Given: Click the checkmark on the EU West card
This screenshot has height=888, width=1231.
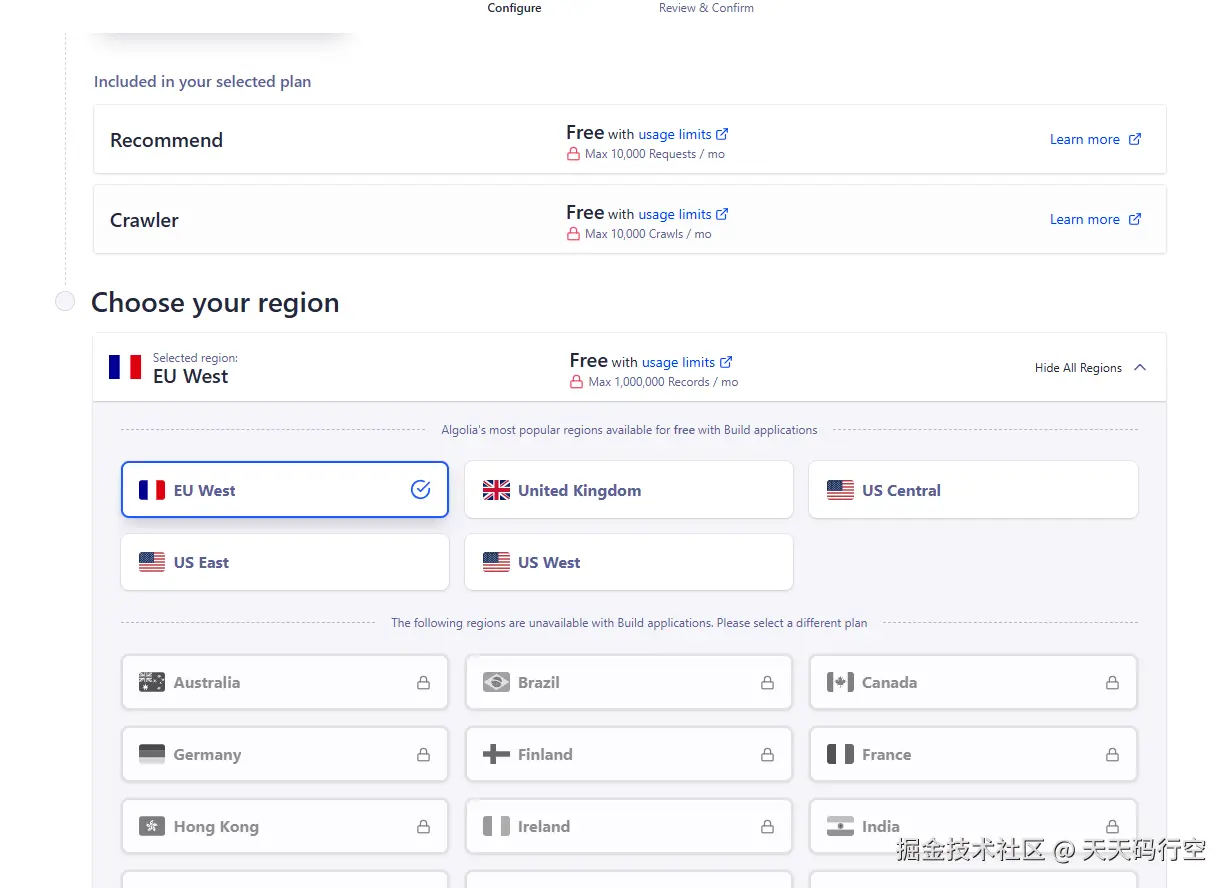Looking at the screenshot, I should click(x=420, y=490).
